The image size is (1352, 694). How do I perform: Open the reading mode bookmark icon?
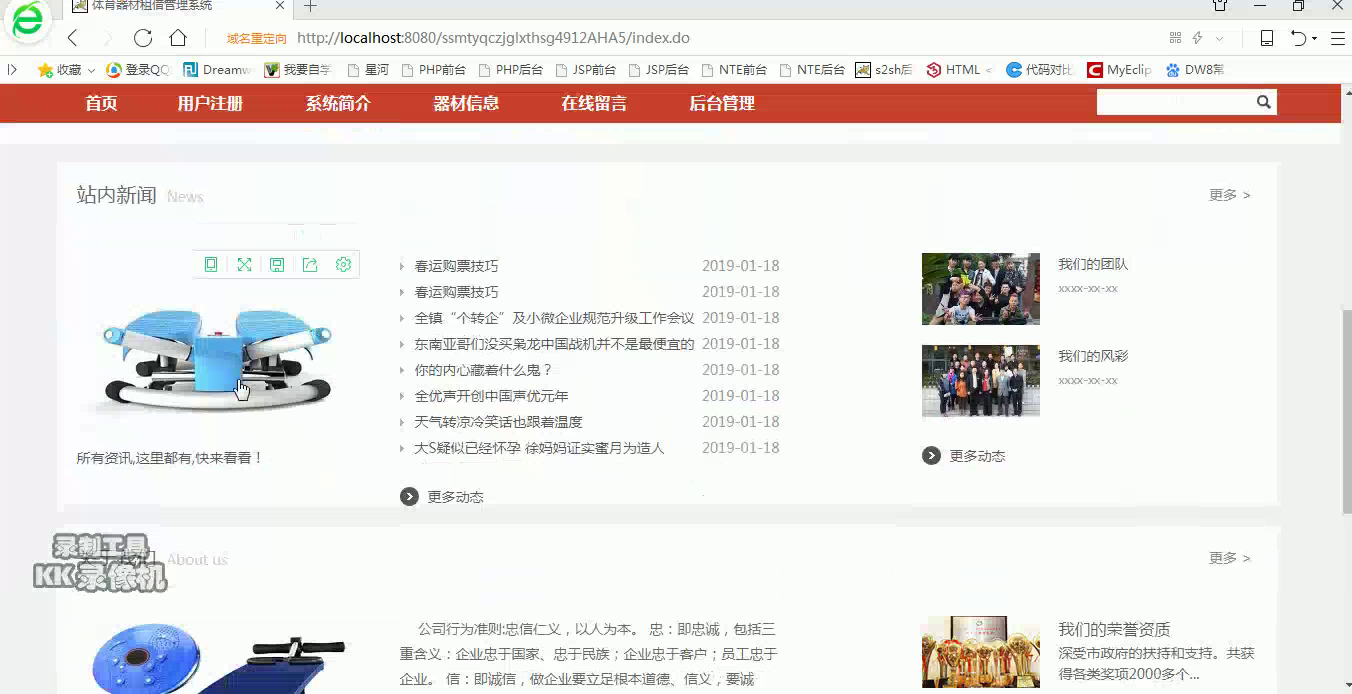[x=1266, y=38]
